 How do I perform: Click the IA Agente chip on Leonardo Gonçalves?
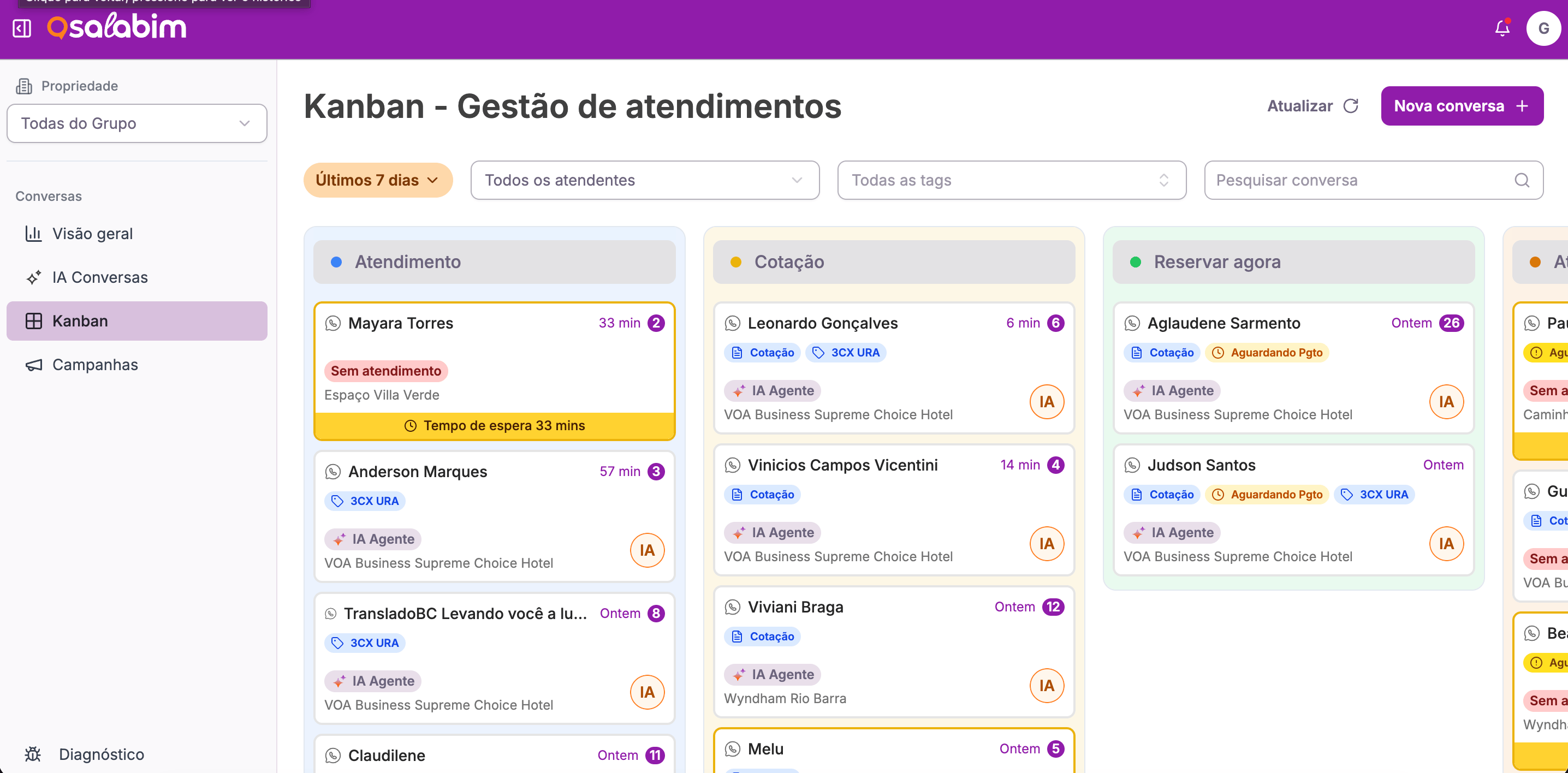point(773,391)
